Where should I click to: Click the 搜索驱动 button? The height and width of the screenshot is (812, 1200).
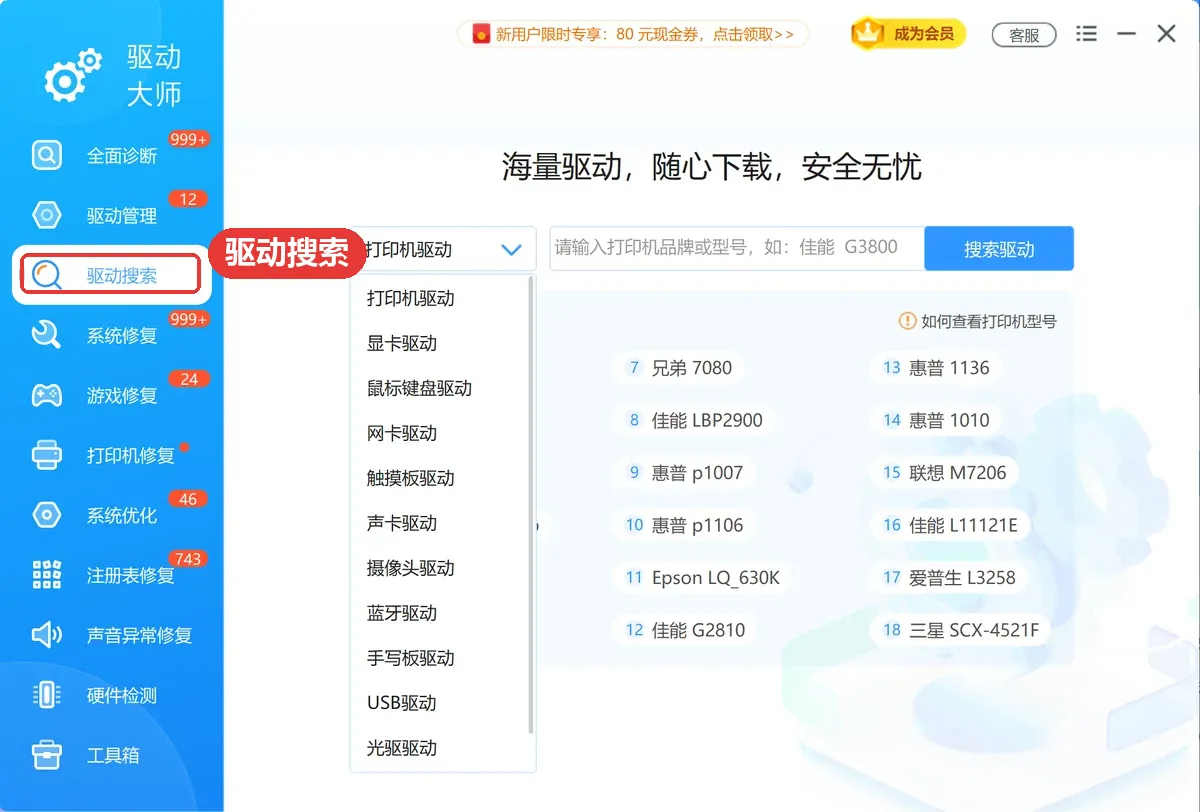coord(999,248)
